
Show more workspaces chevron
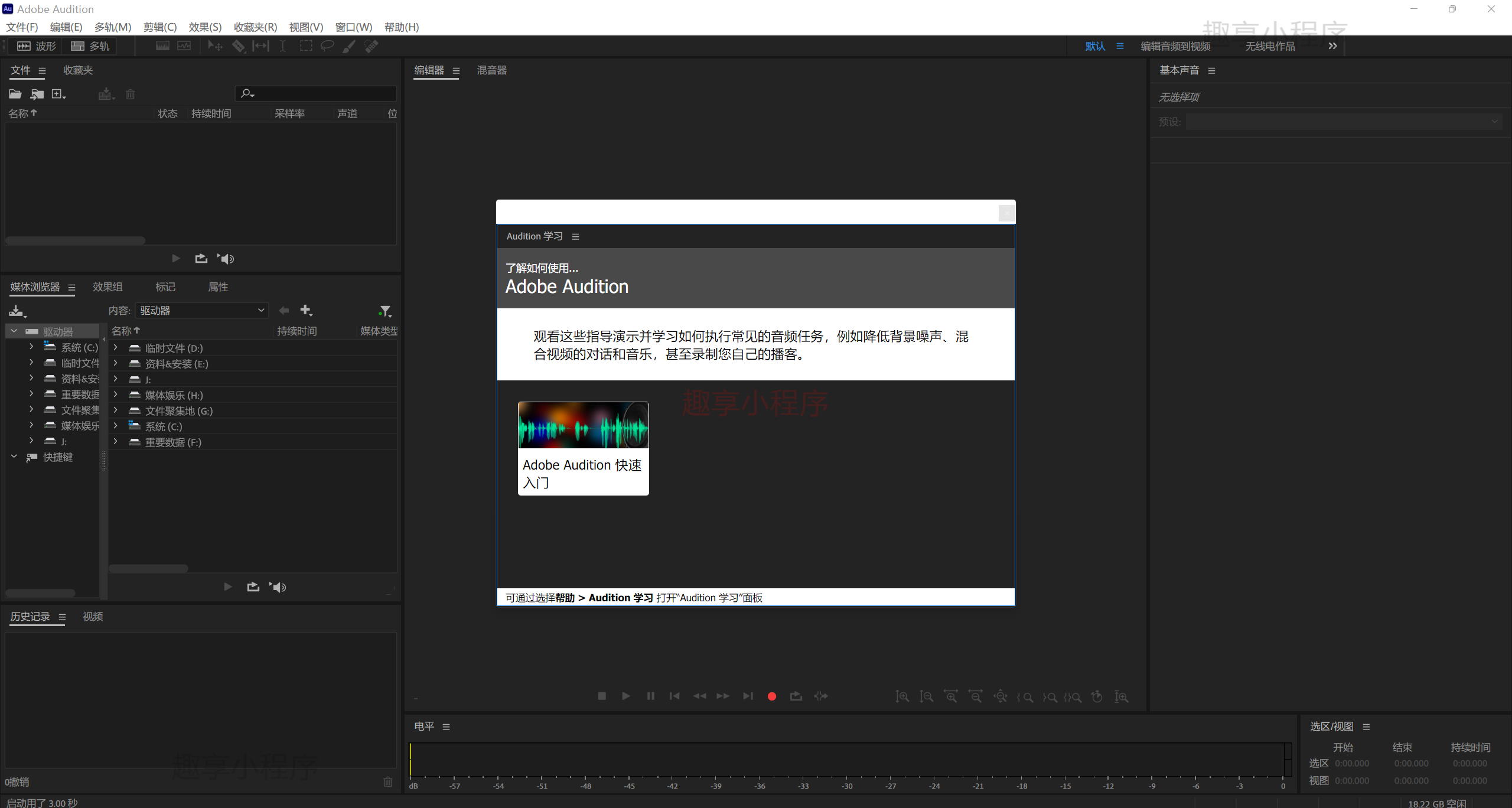1332,46
